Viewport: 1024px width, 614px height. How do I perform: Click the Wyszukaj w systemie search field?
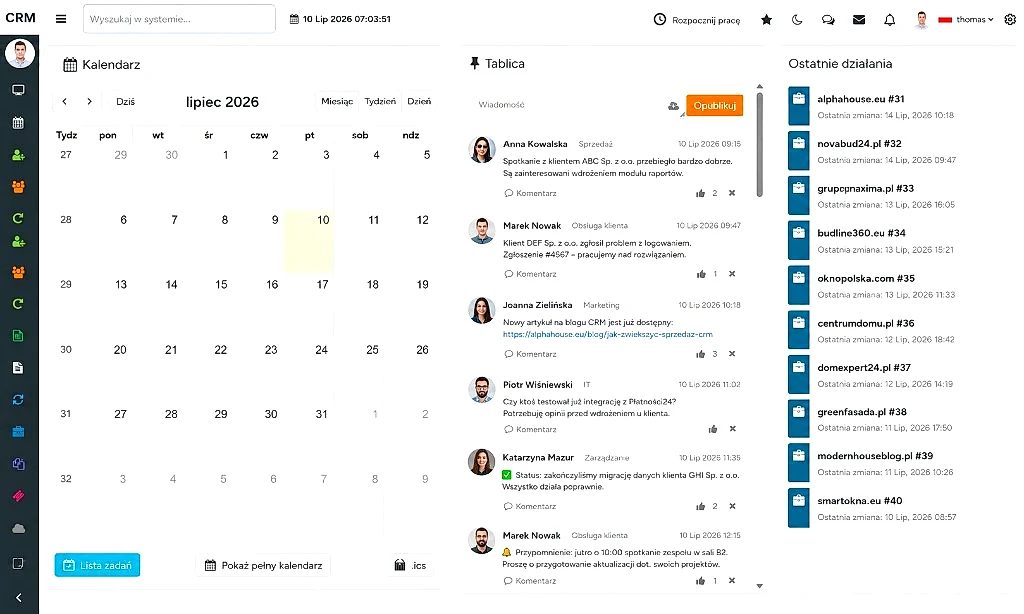179,19
